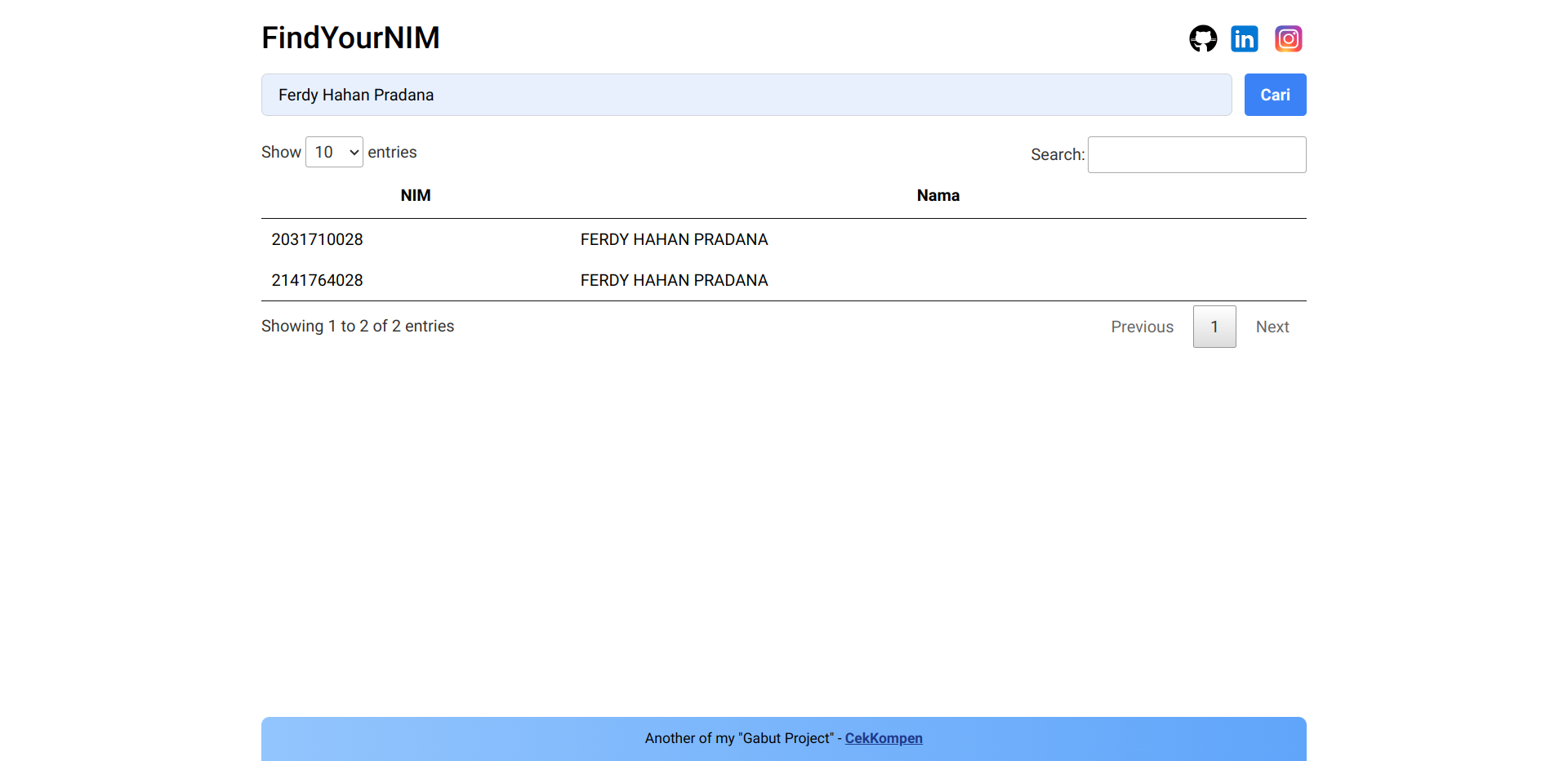
Task: Sort table by NIM column header
Action: tap(415, 195)
